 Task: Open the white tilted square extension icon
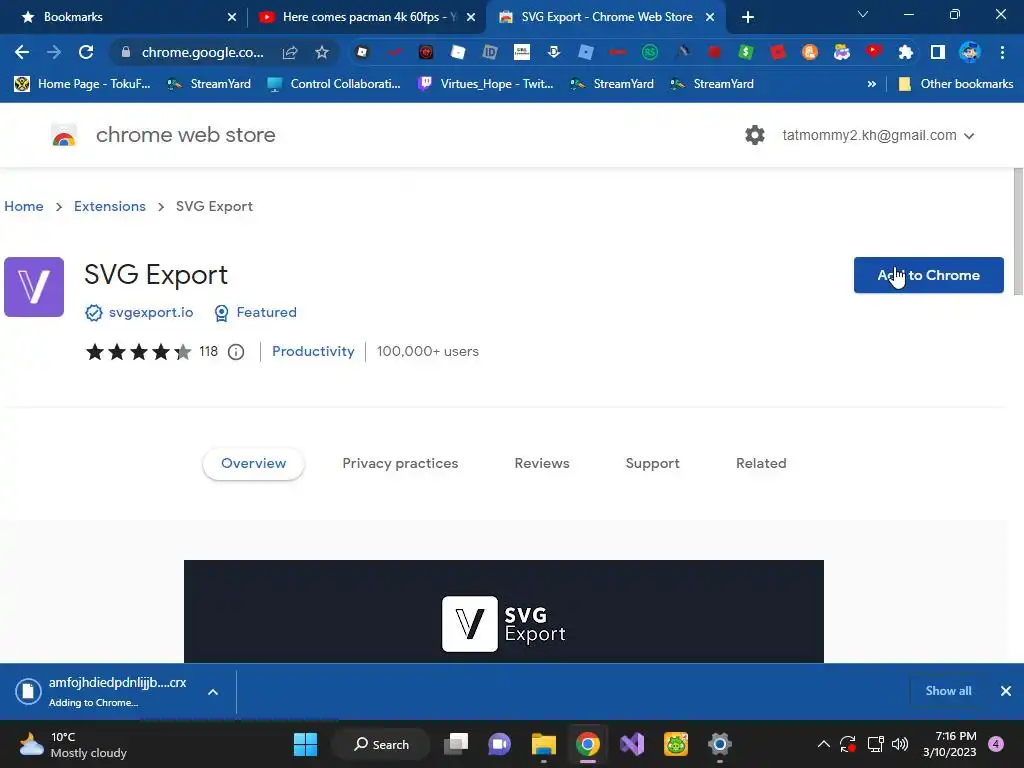pyautogui.click(x=458, y=52)
